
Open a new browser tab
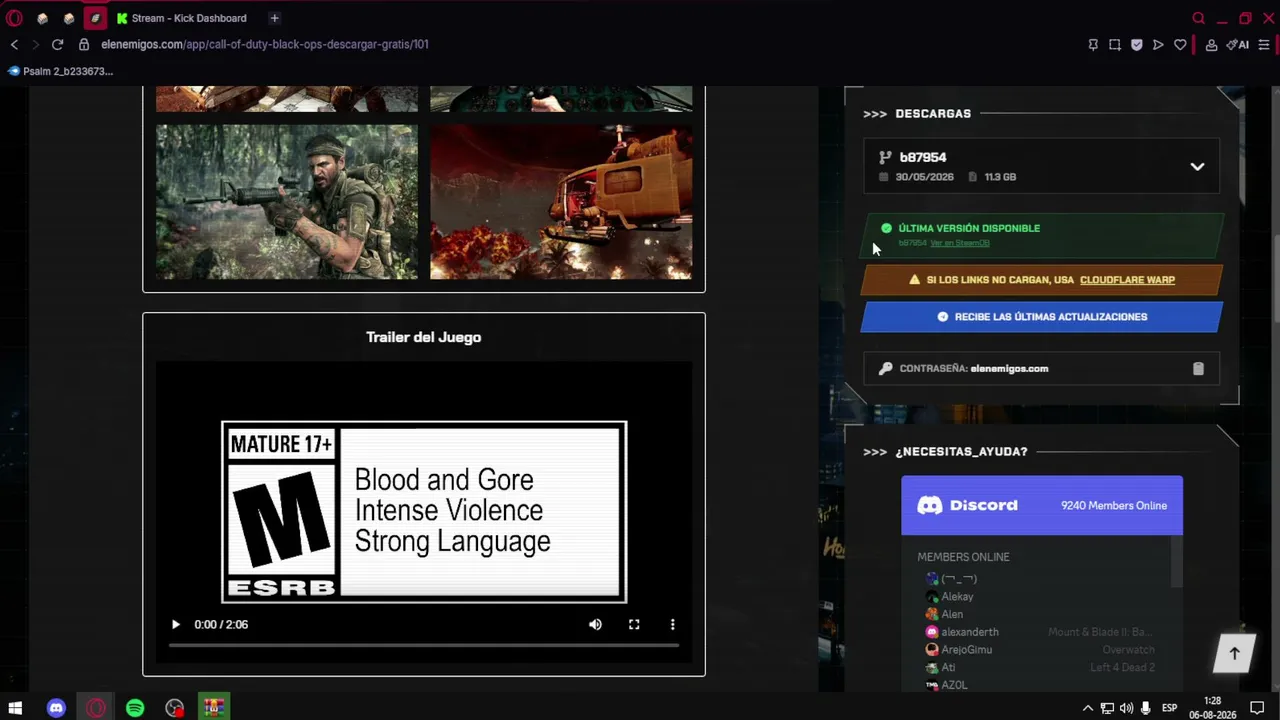(x=274, y=18)
